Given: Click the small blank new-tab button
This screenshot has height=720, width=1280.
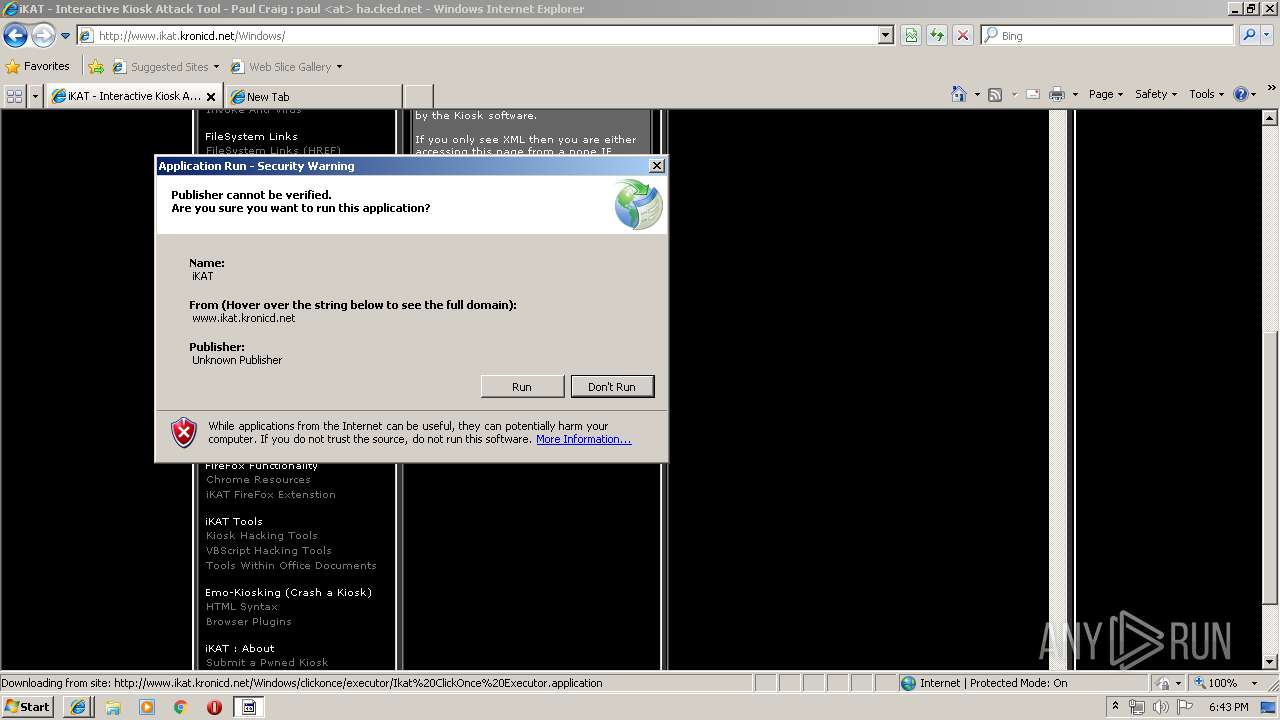Looking at the screenshot, I should (x=418, y=96).
